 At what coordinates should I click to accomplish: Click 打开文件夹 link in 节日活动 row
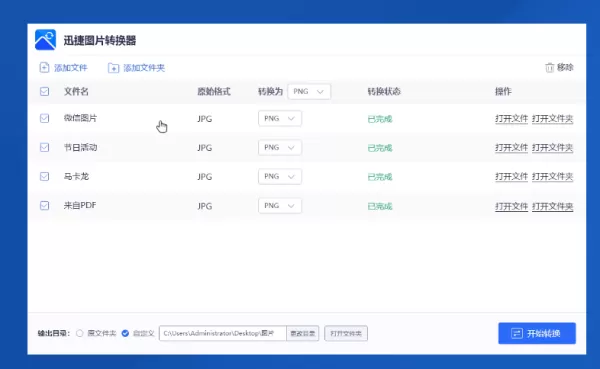[553, 148]
